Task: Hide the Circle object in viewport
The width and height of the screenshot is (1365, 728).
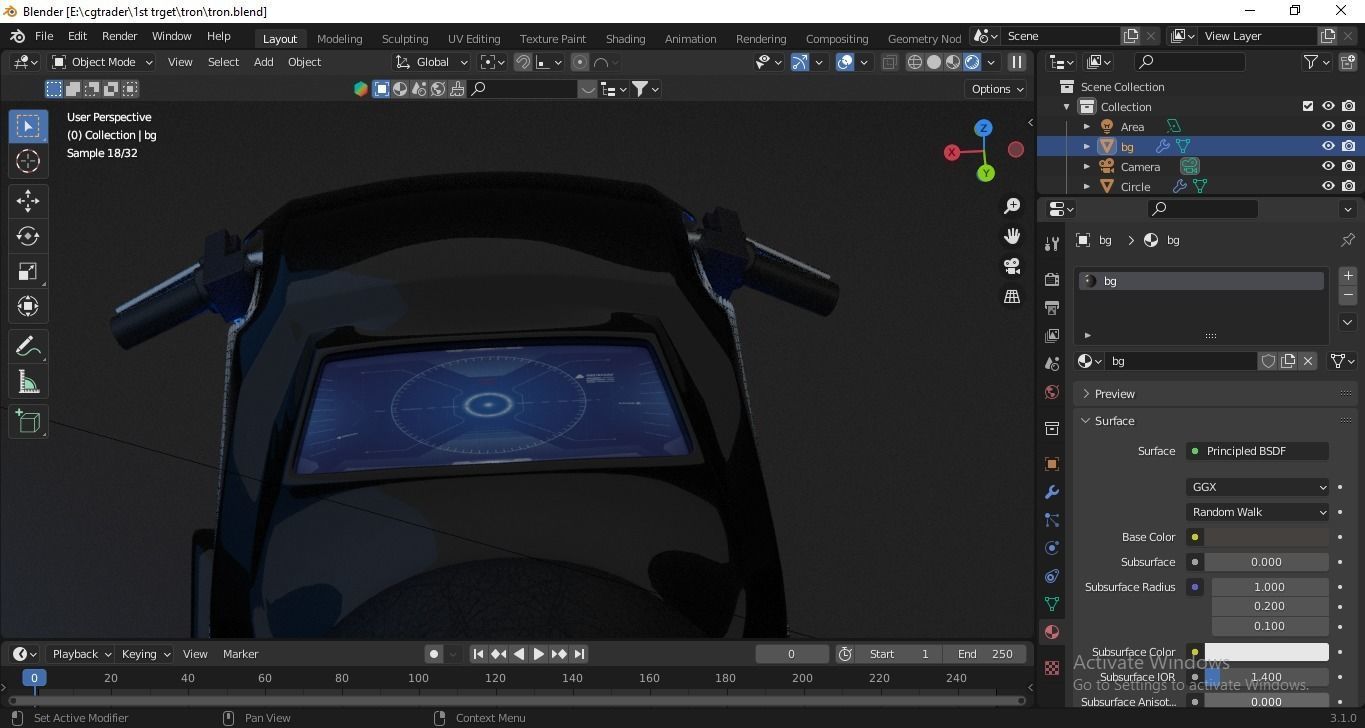Action: pos(1328,186)
